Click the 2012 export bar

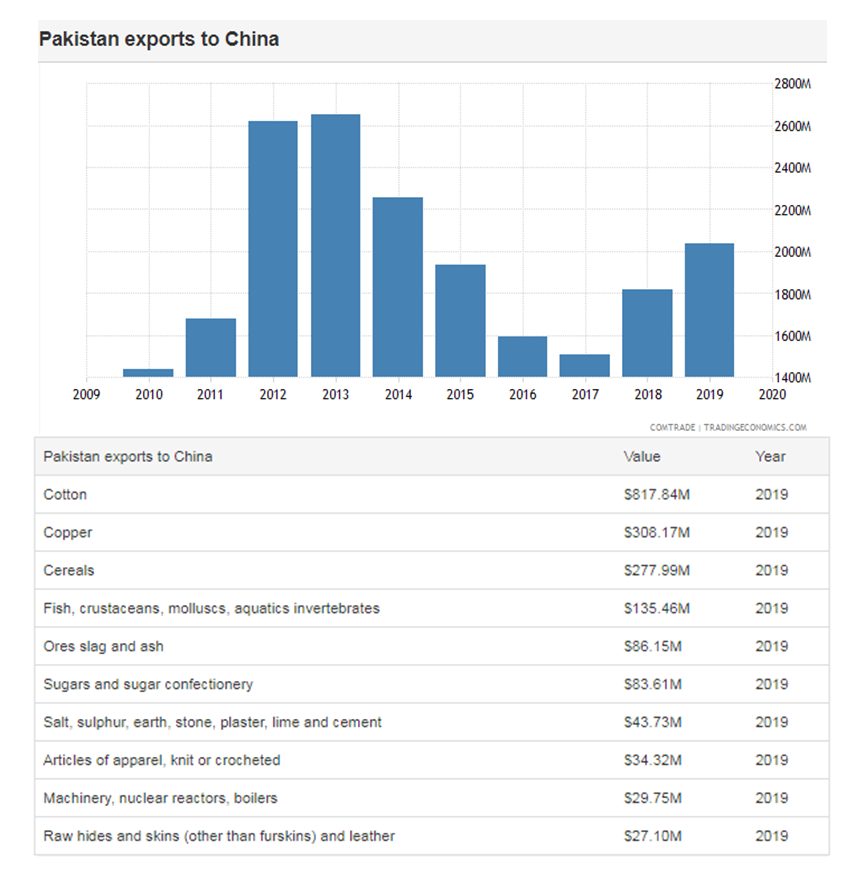coord(273,248)
